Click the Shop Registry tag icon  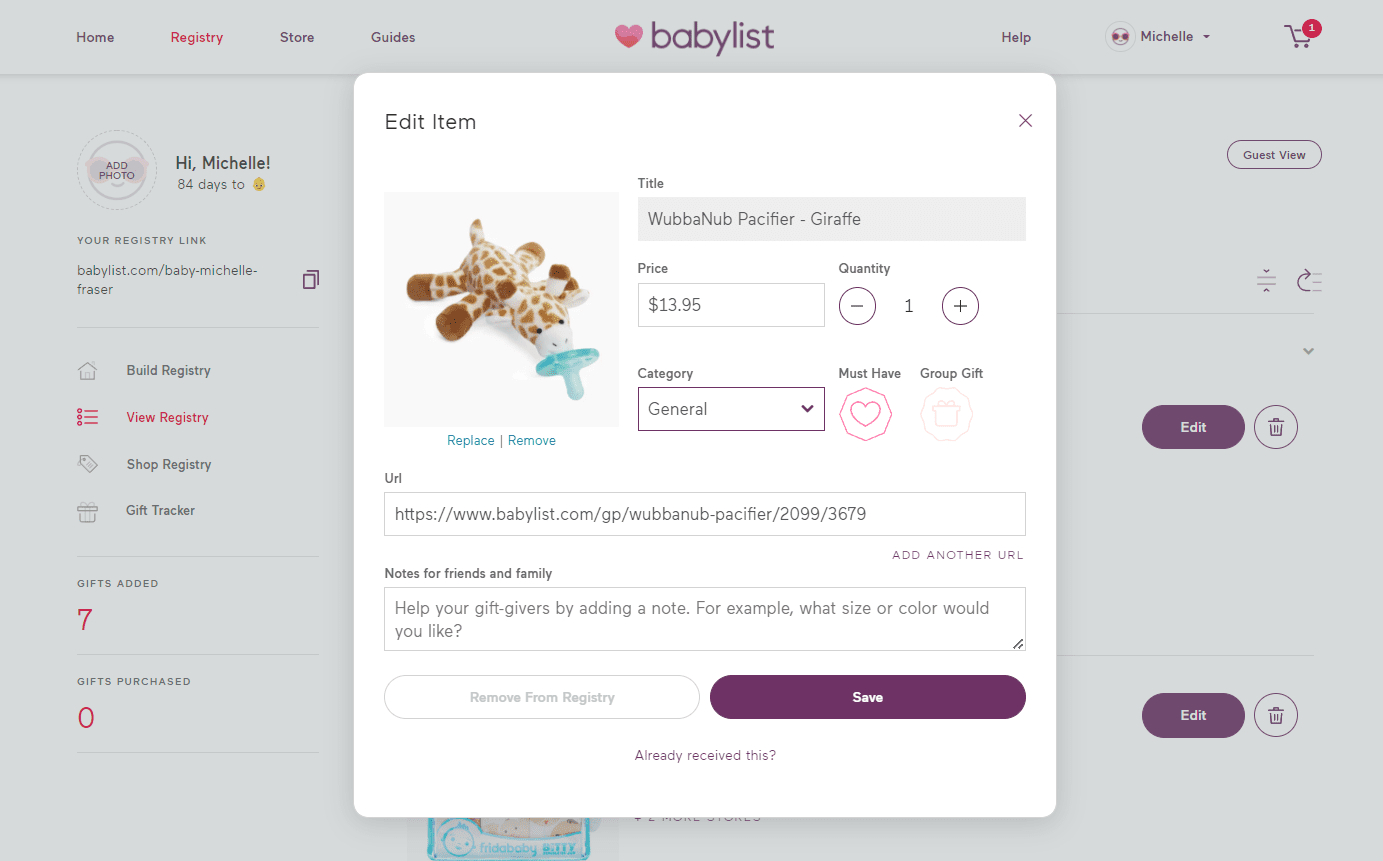pos(87,463)
